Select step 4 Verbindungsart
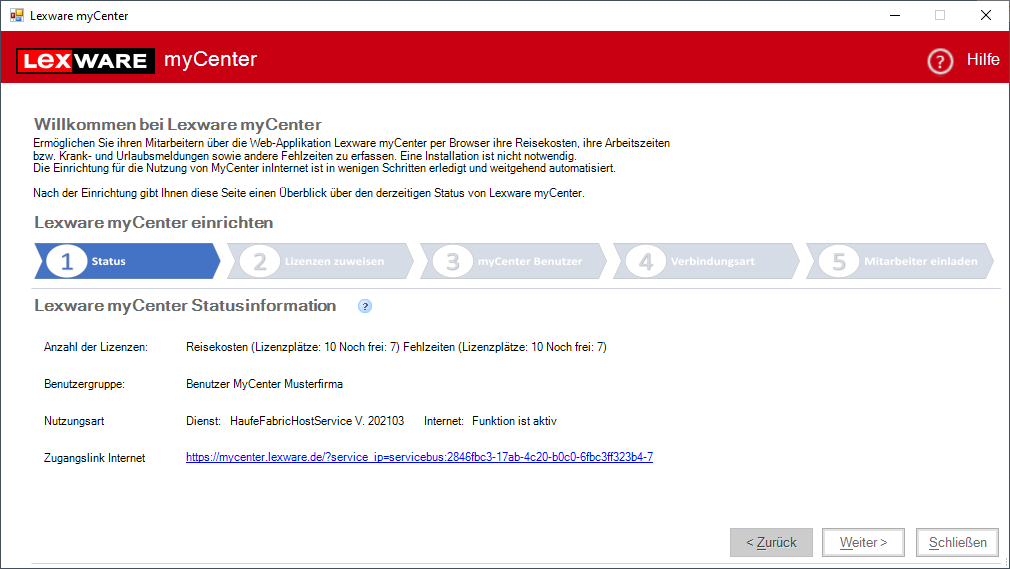The image size is (1010, 569). 707,261
